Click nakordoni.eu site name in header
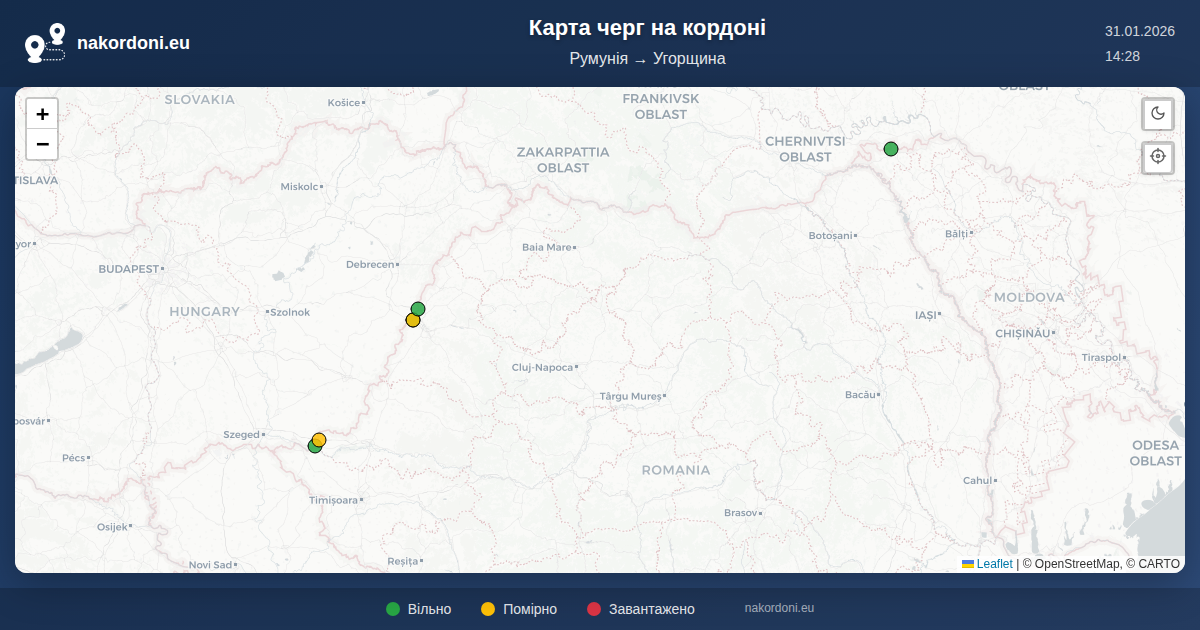 [133, 43]
